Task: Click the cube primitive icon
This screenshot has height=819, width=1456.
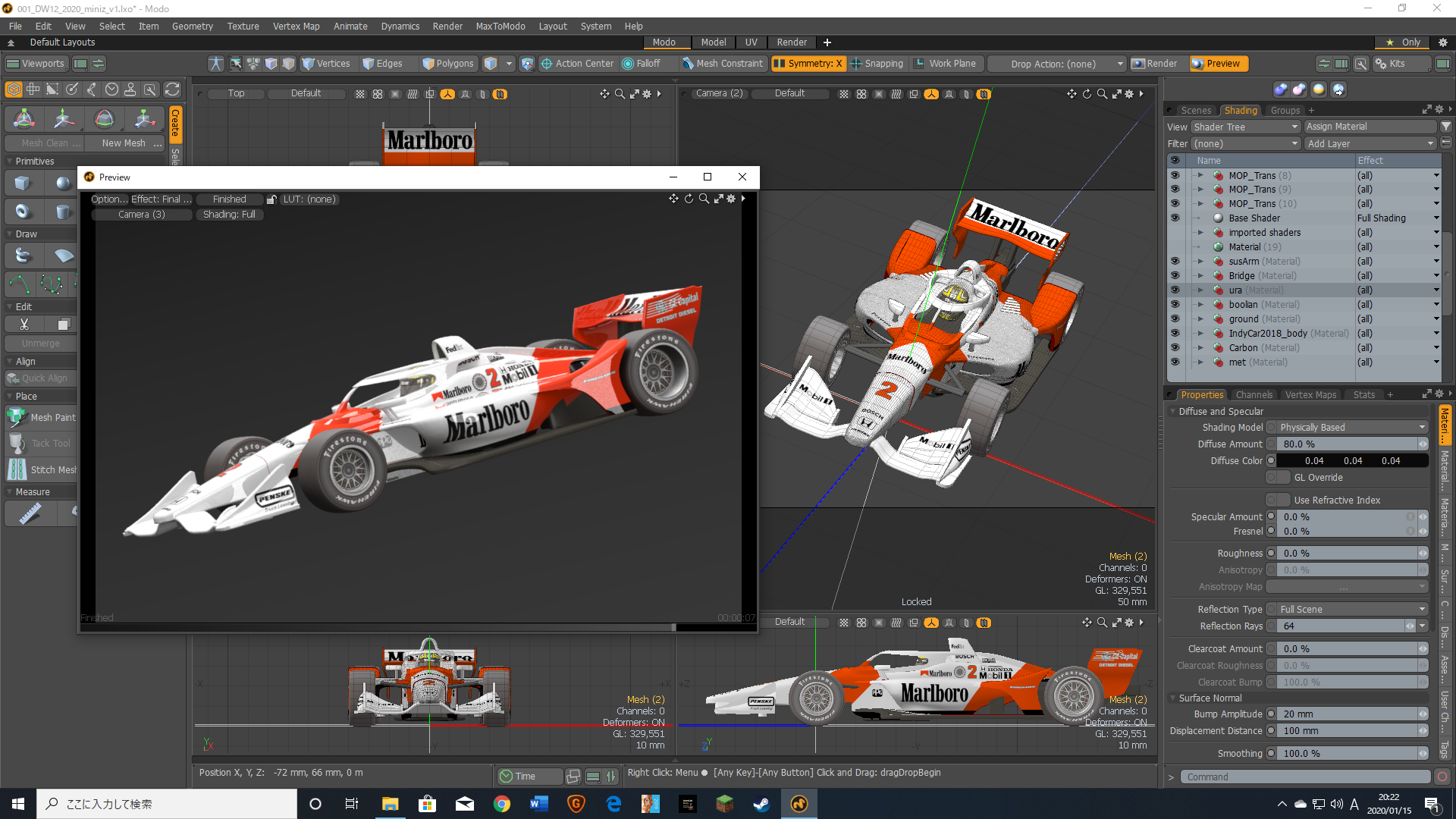Action: point(22,183)
